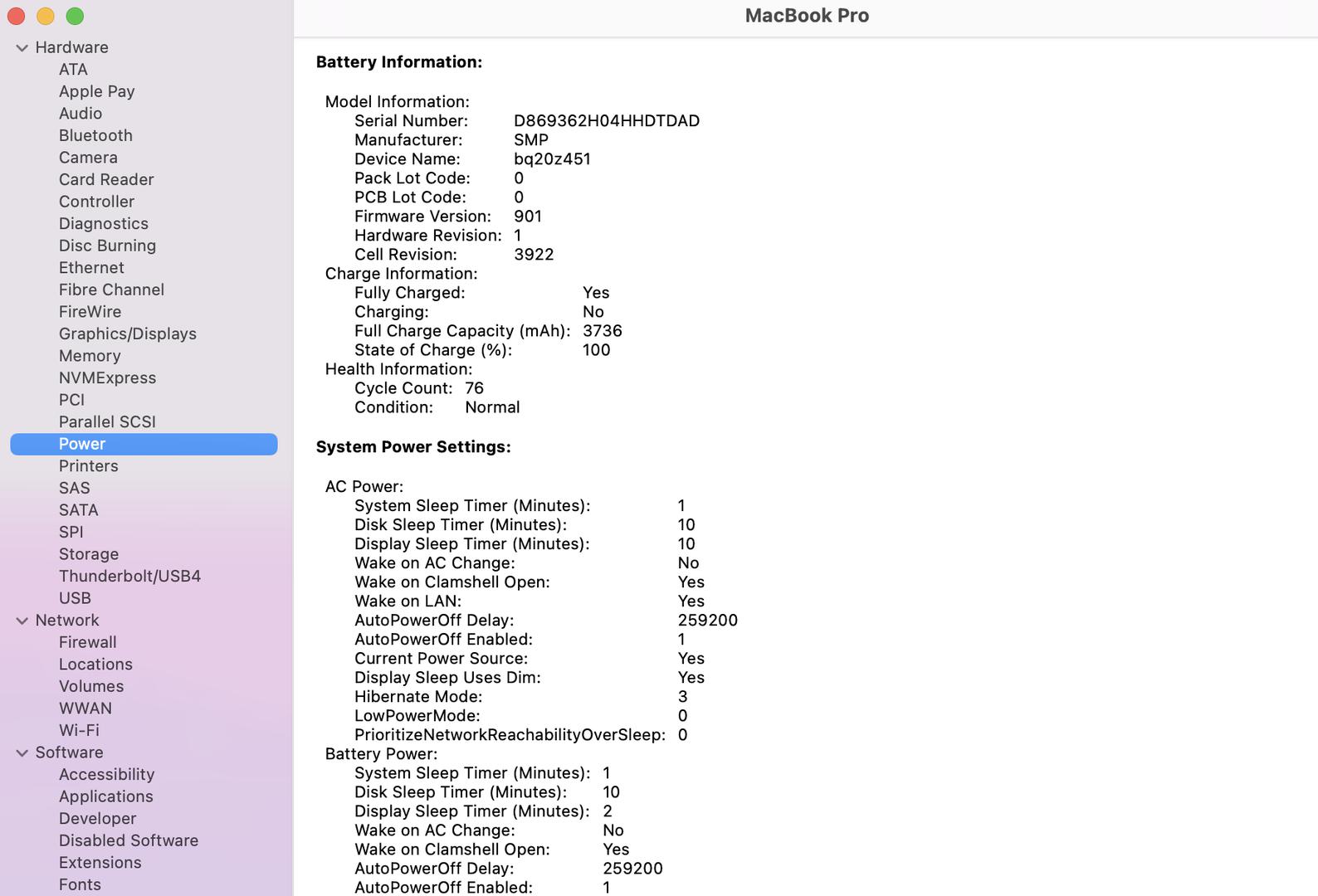This screenshot has height=896, width=1318.
Task: Click full charge capacity 3736
Action: click(603, 331)
